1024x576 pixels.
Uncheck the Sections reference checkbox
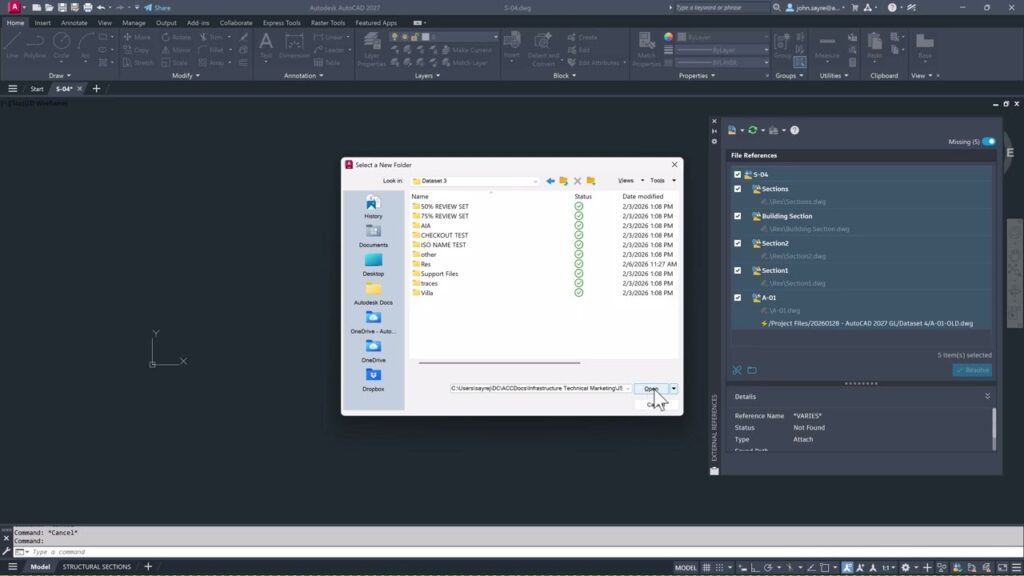[x=737, y=189]
